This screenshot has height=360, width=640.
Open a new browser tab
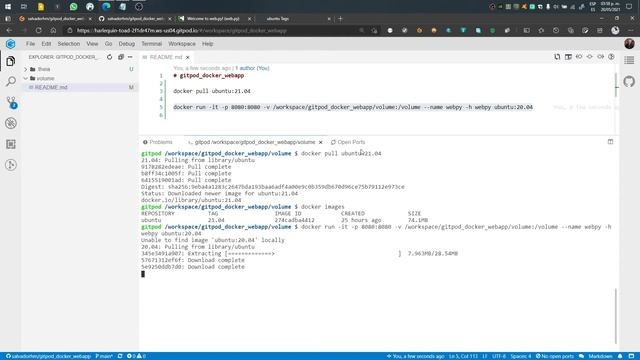click(340, 18)
